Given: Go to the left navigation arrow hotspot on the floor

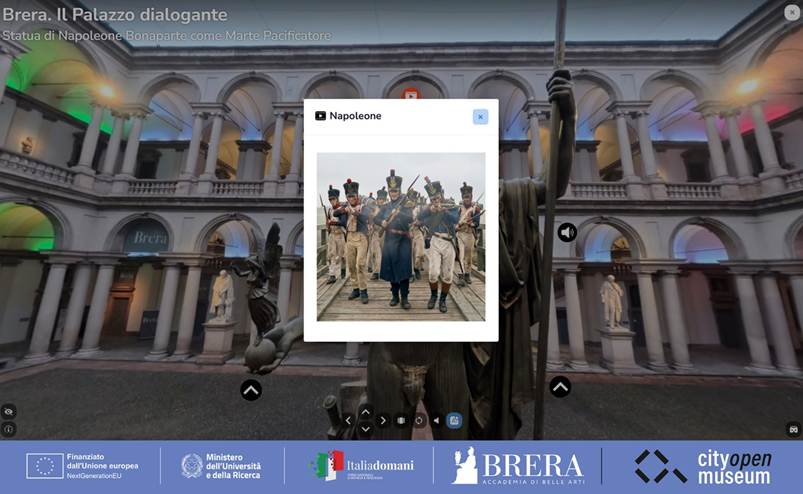Looking at the screenshot, I should point(251,390).
